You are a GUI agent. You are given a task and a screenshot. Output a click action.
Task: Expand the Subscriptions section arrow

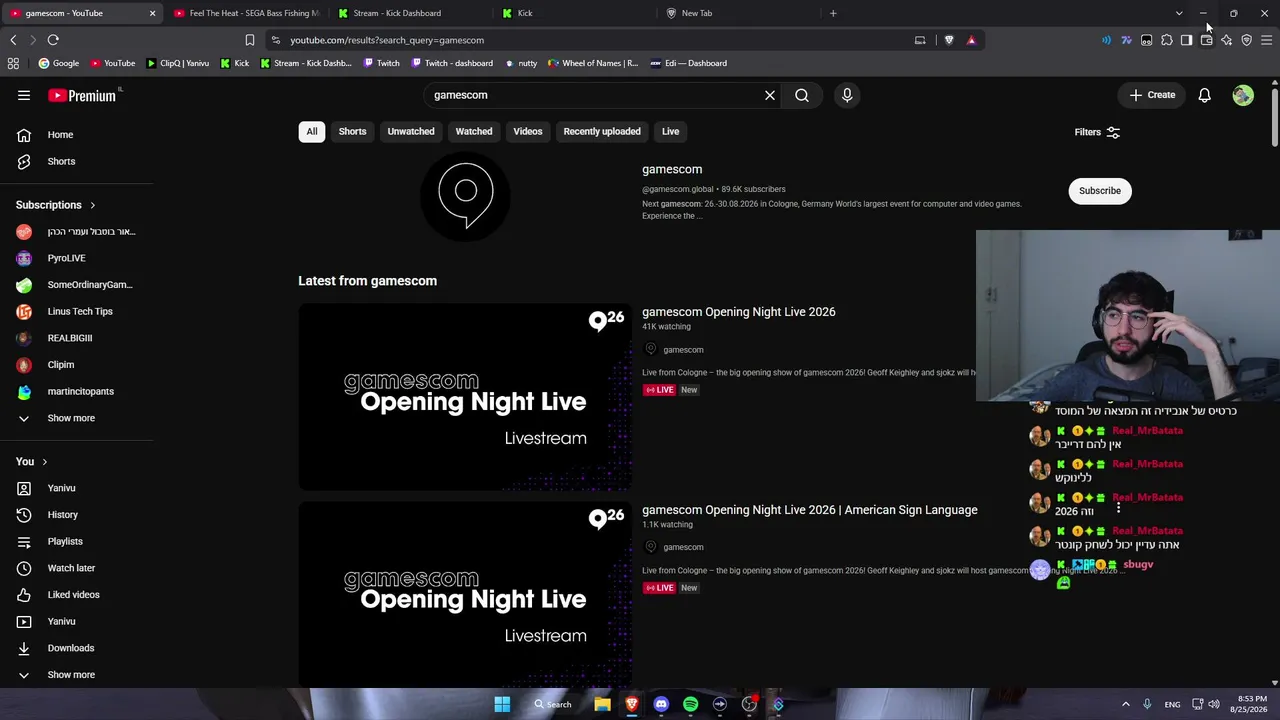(92, 205)
